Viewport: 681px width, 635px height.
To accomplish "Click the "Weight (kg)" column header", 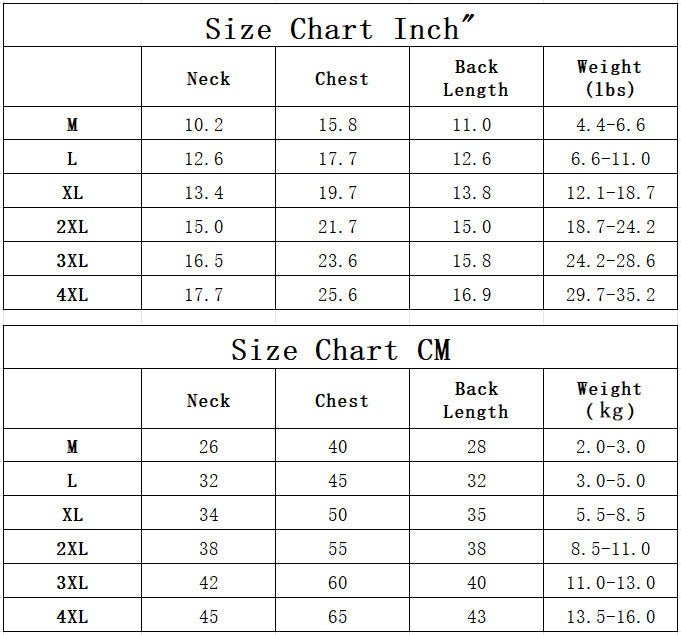I will [609, 400].
